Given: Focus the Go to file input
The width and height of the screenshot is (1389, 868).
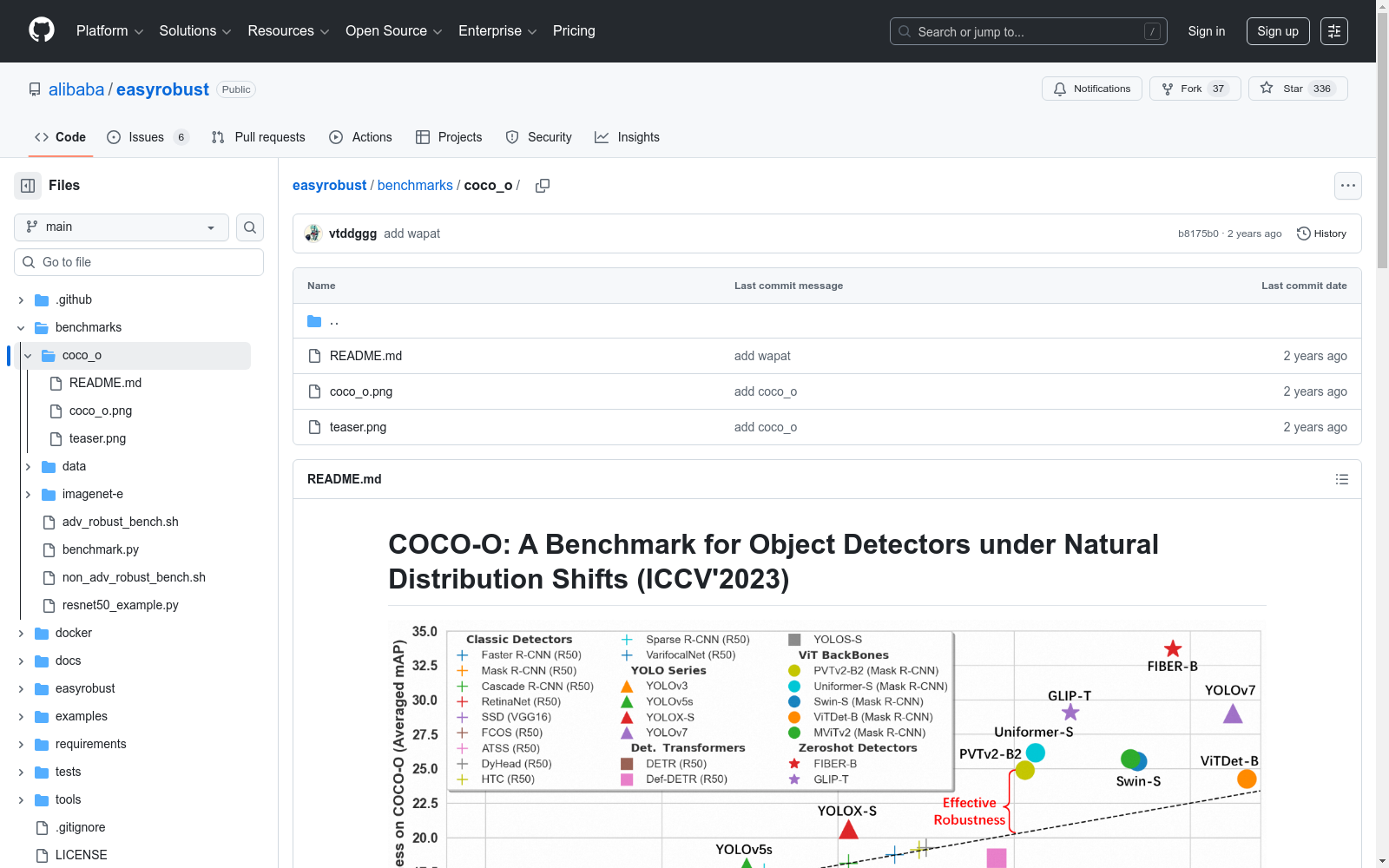Looking at the screenshot, I should pyautogui.click(x=139, y=262).
